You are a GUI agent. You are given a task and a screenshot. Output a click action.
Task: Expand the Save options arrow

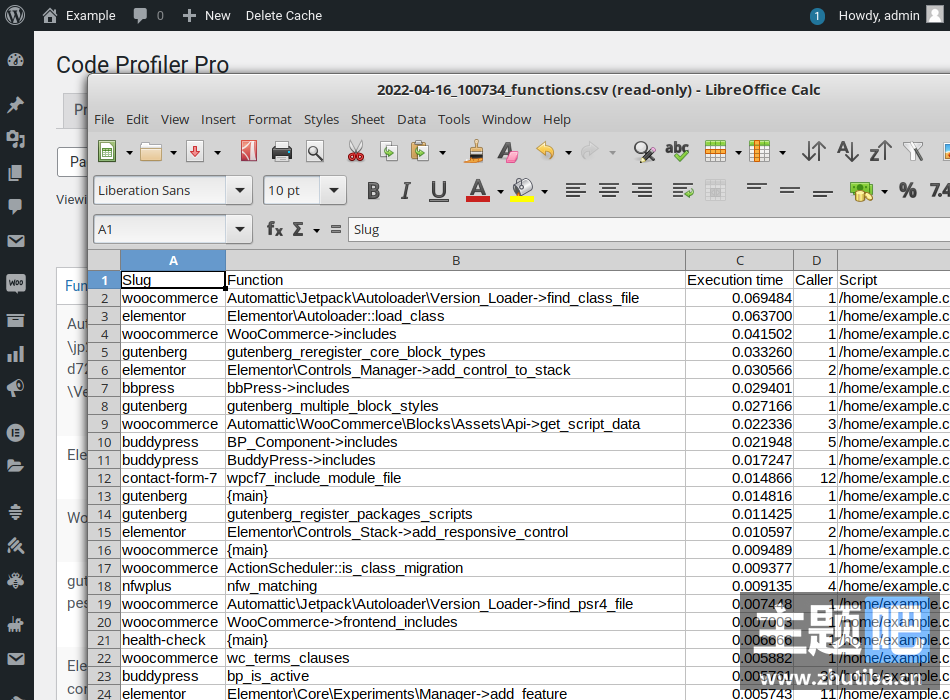click(218, 153)
